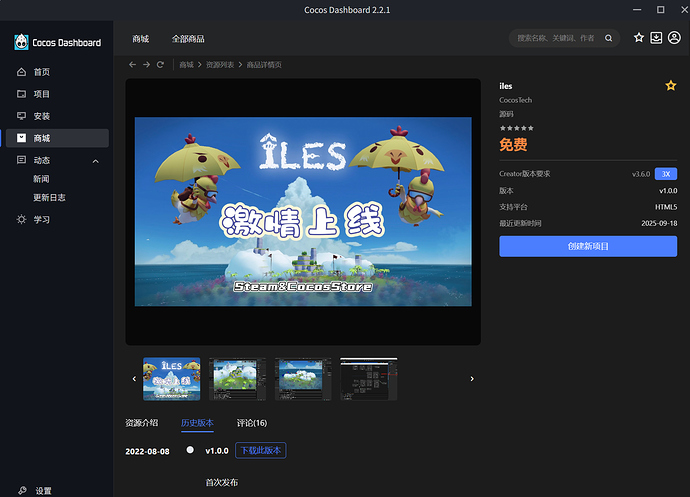Screen dimensions: 690x497
Task: Click the five-star rating row
Action: click(517, 128)
